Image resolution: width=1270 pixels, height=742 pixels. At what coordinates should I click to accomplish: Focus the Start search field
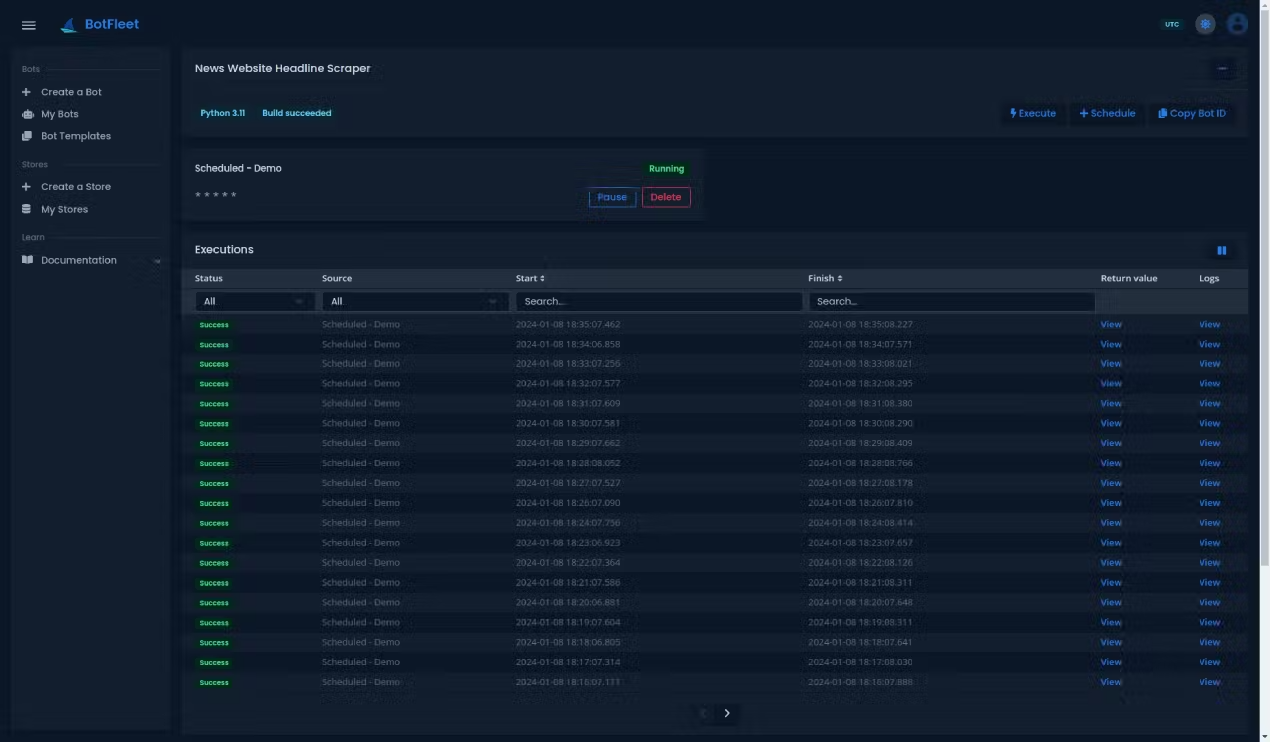(659, 301)
